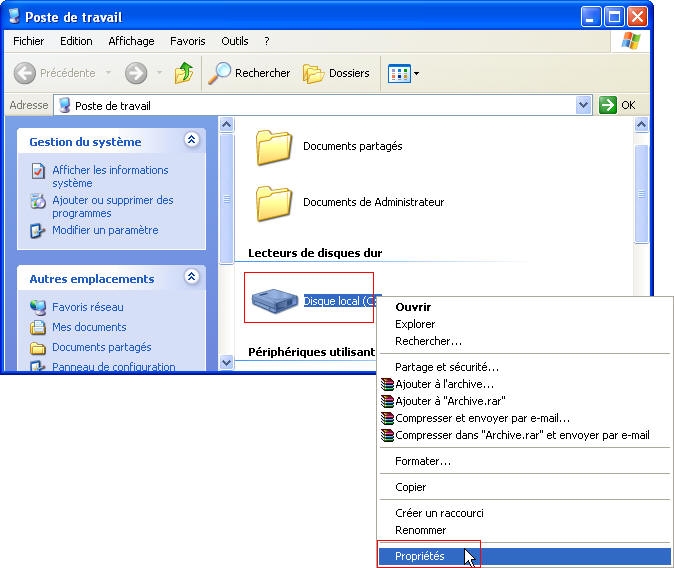The width and height of the screenshot is (674, 568).
Task: Click WinRAR icon beside Compresser et envoyer par e-mail...
Action: [x=387, y=418]
